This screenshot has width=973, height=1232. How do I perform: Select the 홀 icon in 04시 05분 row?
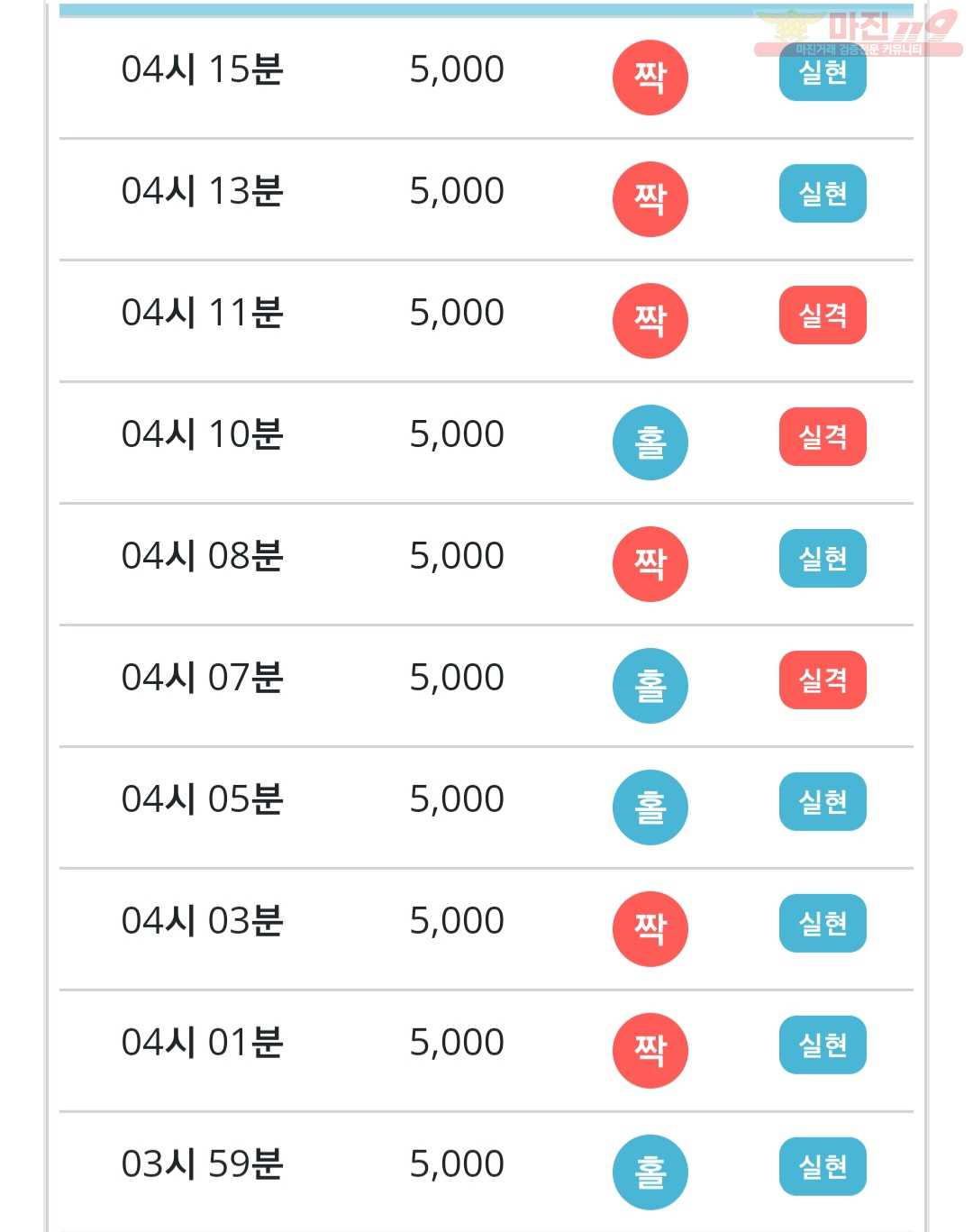[x=650, y=808]
